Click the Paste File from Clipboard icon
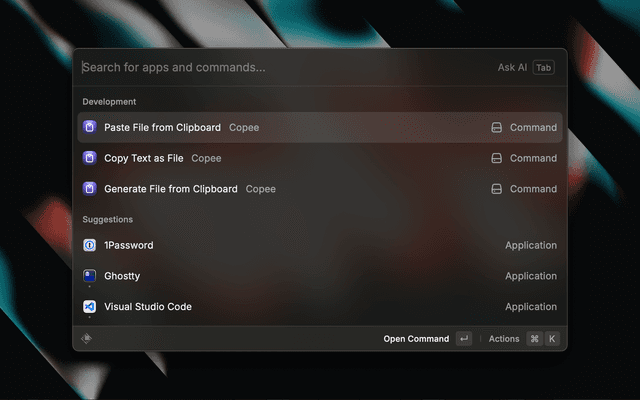 (89, 127)
